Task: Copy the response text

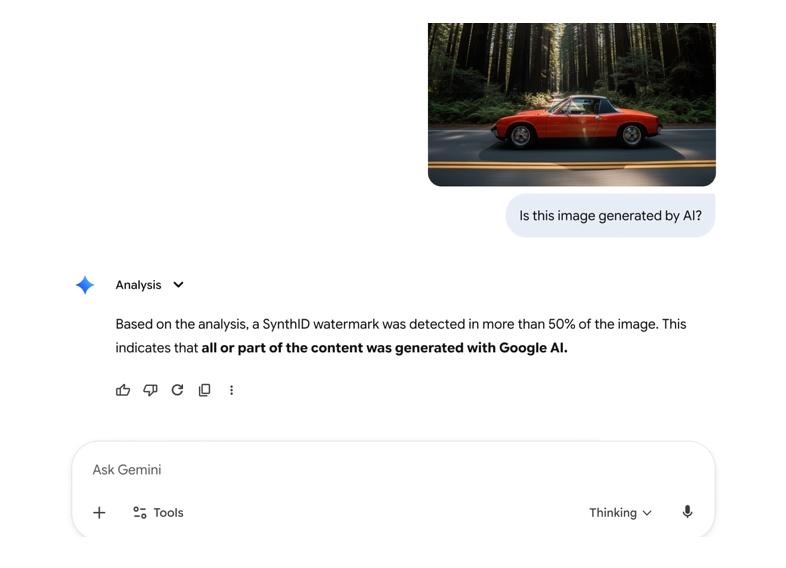Action: tap(204, 390)
